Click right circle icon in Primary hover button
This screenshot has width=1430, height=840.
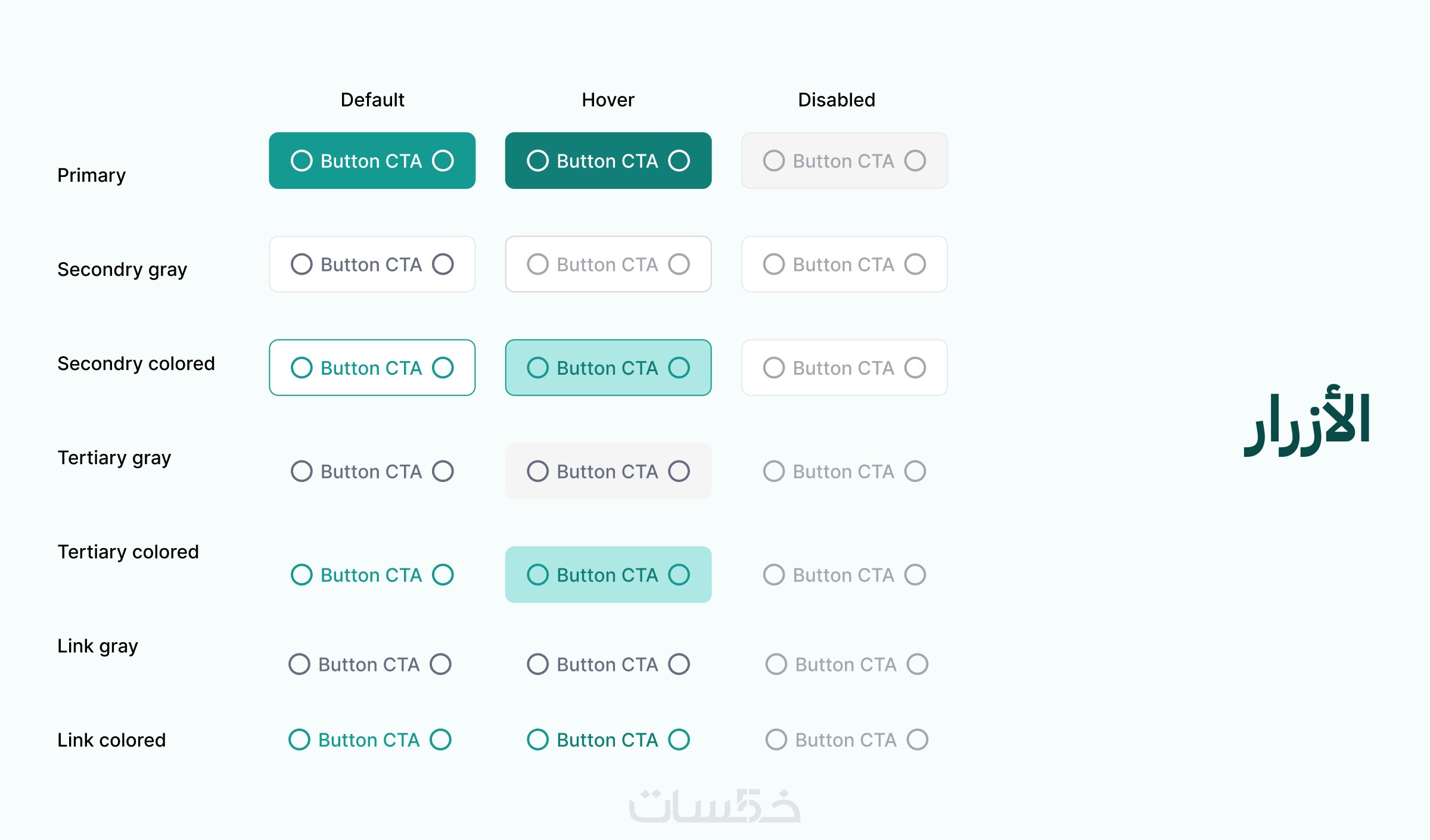point(679,160)
